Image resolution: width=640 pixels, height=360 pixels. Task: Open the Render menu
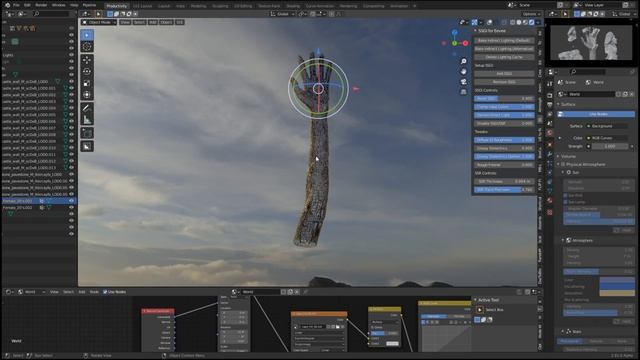(x=41, y=5)
